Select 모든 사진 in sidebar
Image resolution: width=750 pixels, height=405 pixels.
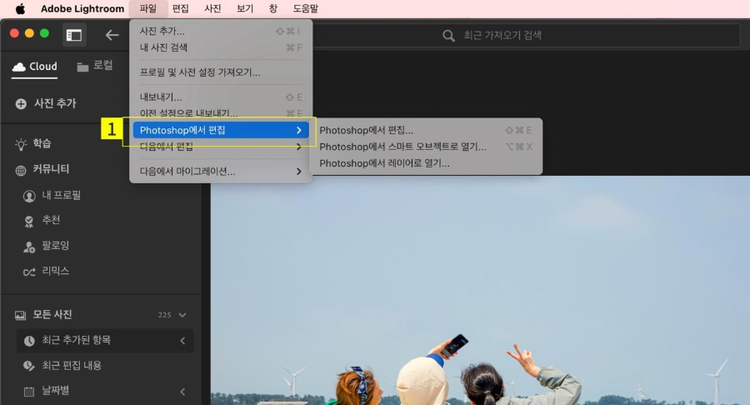(52, 315)
